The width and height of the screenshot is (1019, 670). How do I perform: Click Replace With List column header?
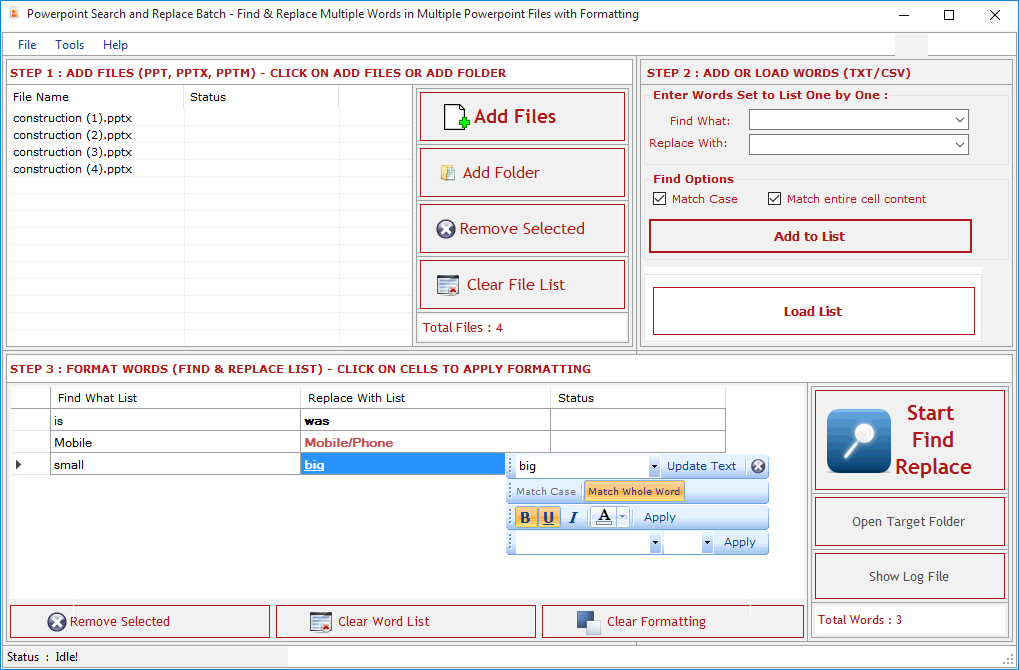pyautogui.click(x=426, y=398)
